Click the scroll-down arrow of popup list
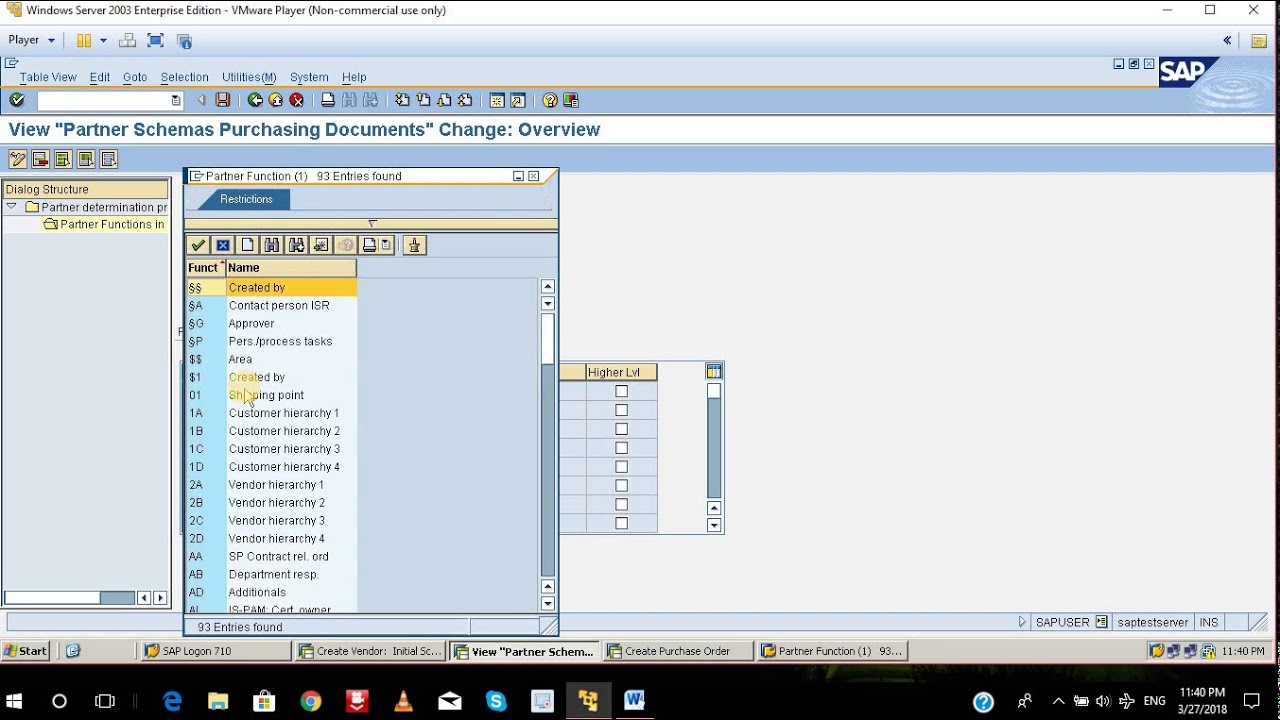 (547, 603)
